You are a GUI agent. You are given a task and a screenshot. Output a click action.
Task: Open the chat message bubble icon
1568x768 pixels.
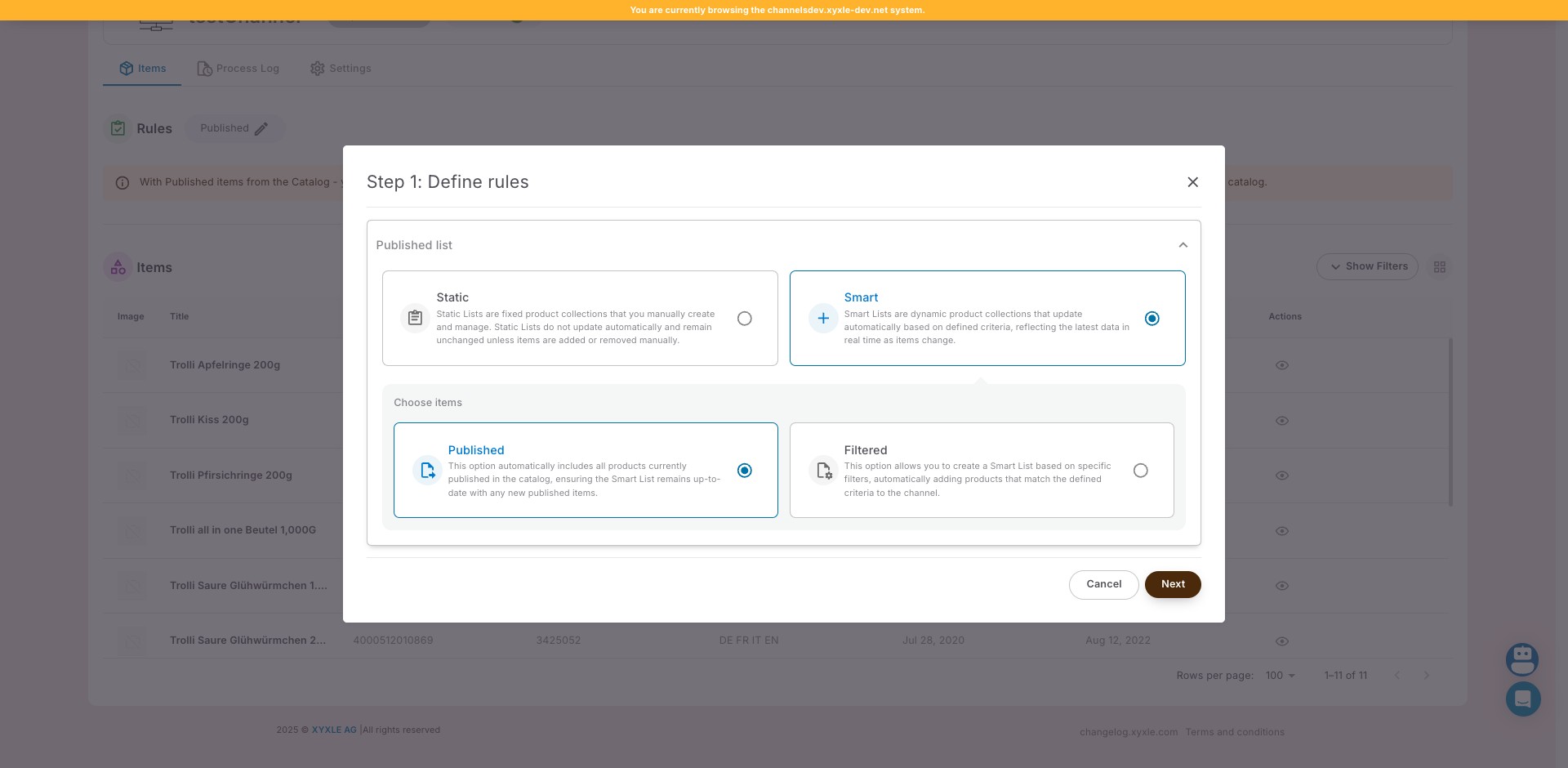pos(1522,699)
